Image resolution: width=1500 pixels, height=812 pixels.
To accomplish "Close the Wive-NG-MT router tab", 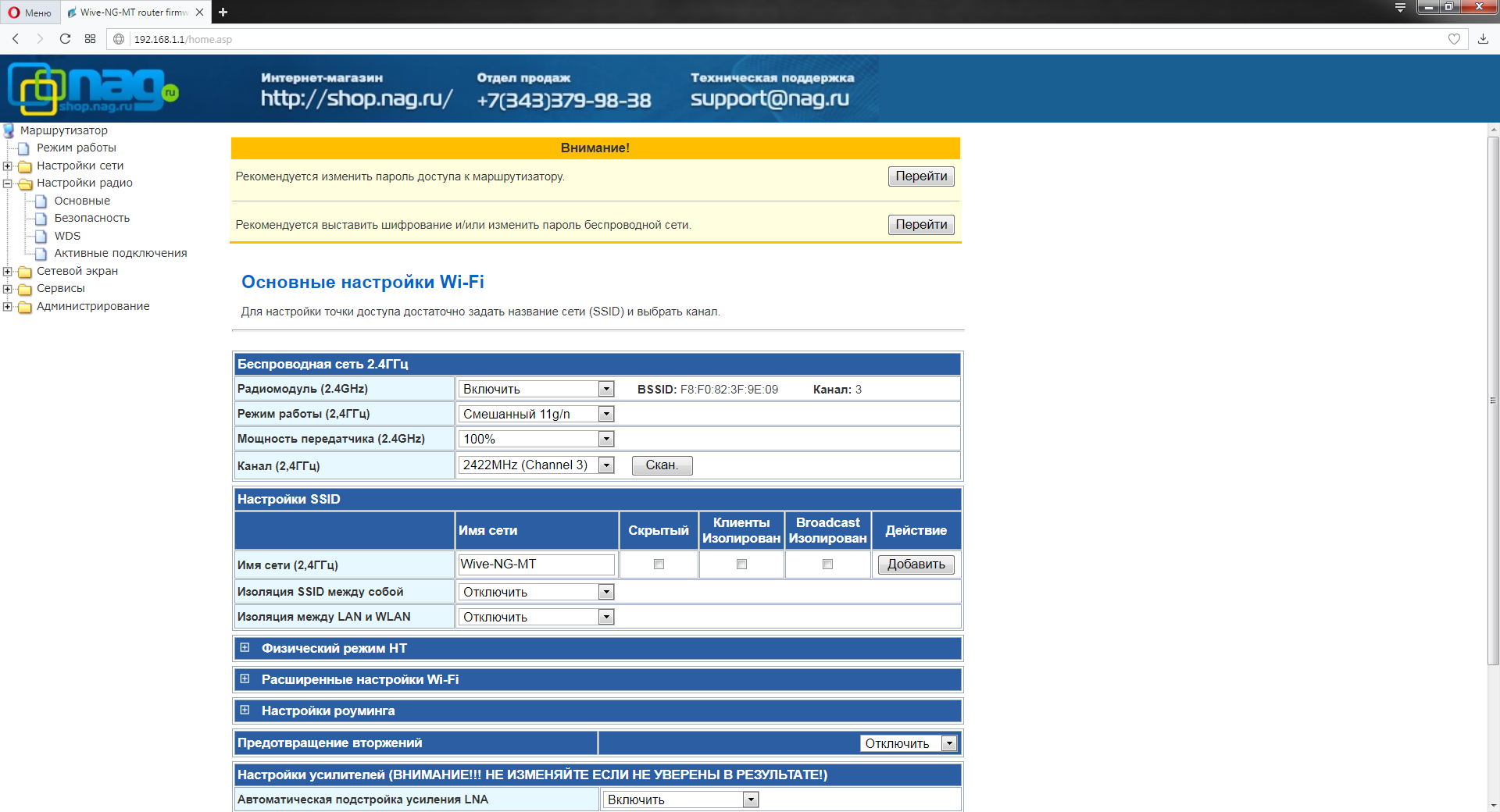I will click(x=200, y=12).
